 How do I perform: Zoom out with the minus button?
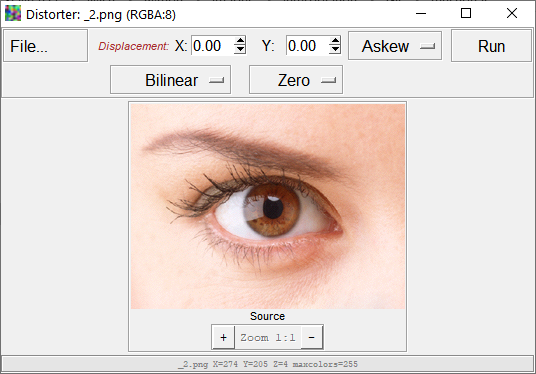[x=311, y=337]
